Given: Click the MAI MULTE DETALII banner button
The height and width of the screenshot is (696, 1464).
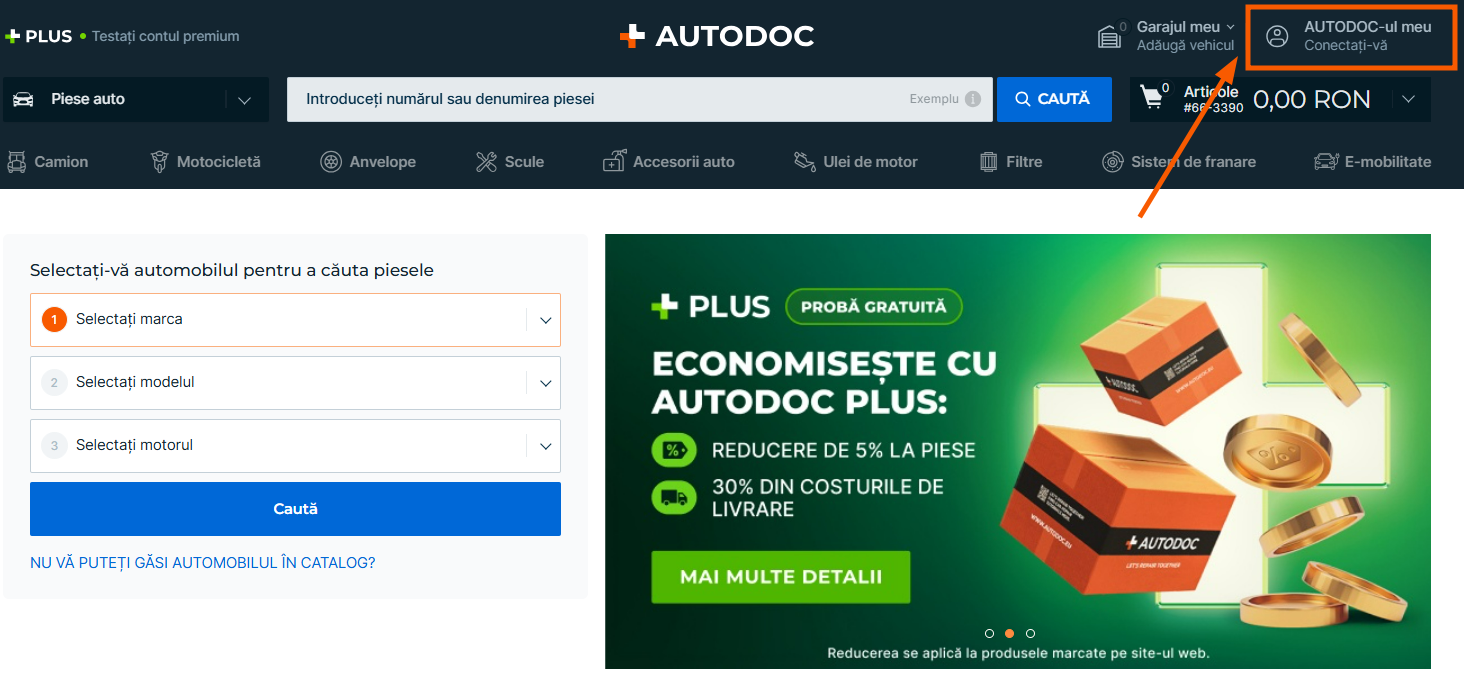Looking at the screenshot, I should click(x=781, y=577).
